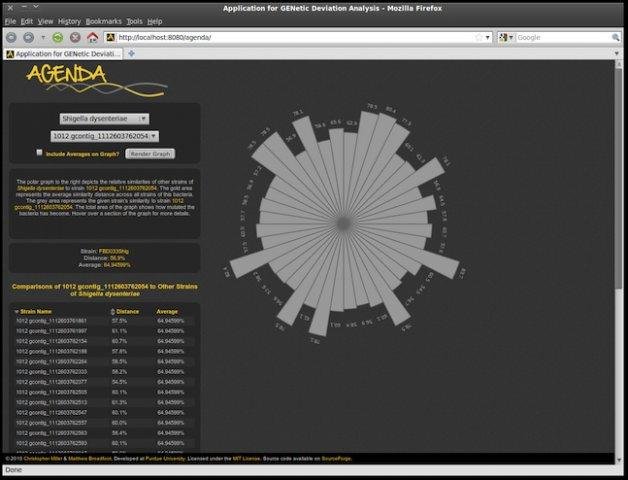Select the Application for GENetic Deviation tab
Image resolution: width=628 pixels, height=480 pixels.
[64, 54]
